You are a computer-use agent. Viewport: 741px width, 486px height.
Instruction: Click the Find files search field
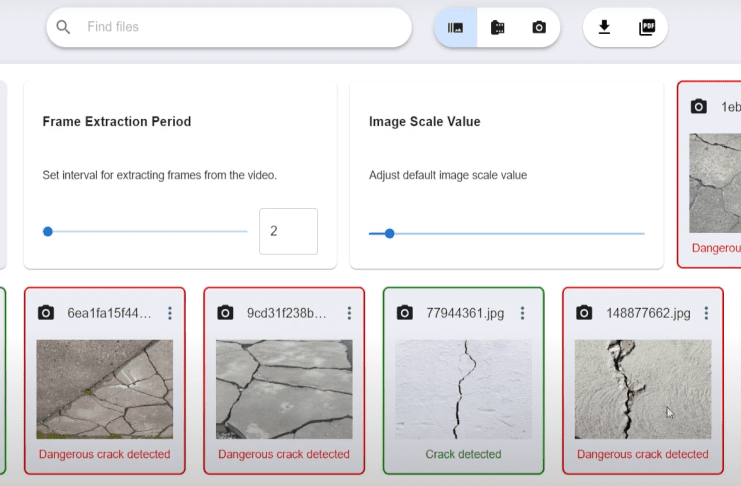[x=240, y=27]
